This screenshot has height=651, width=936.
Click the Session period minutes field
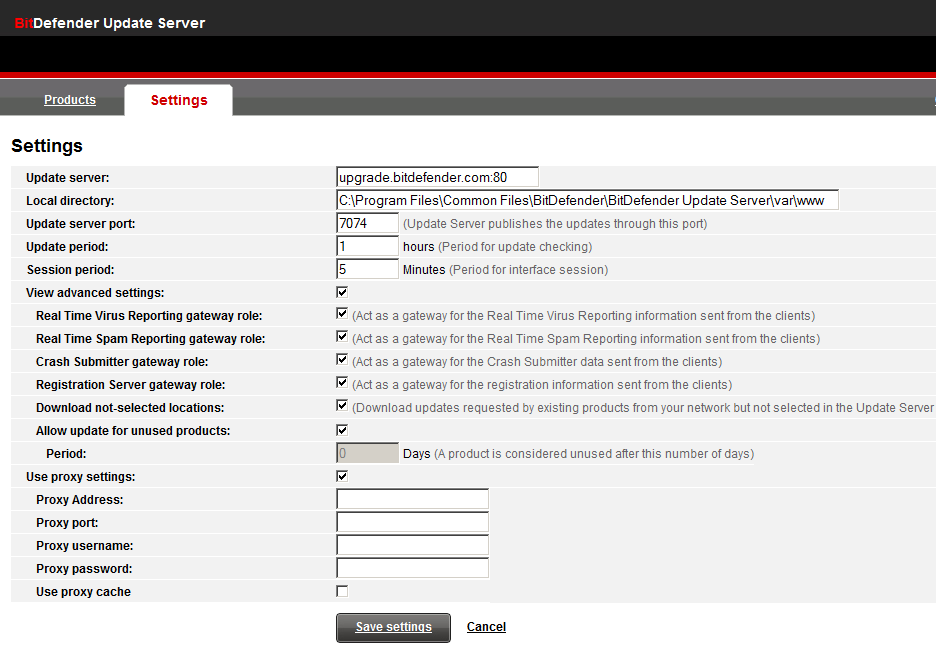pos(367,269)
